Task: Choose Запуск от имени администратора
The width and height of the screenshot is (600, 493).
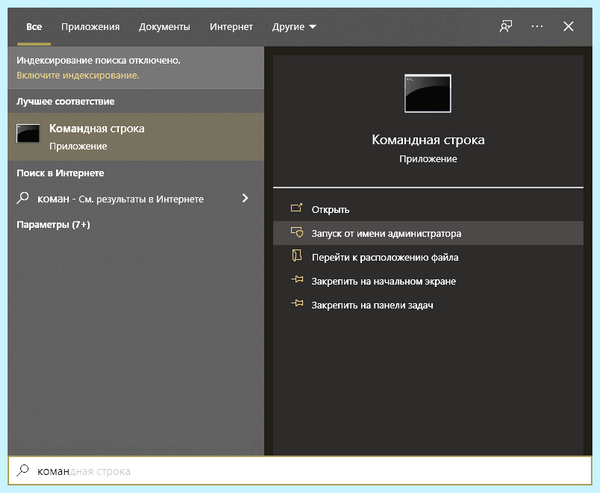Action: [428, 233]
